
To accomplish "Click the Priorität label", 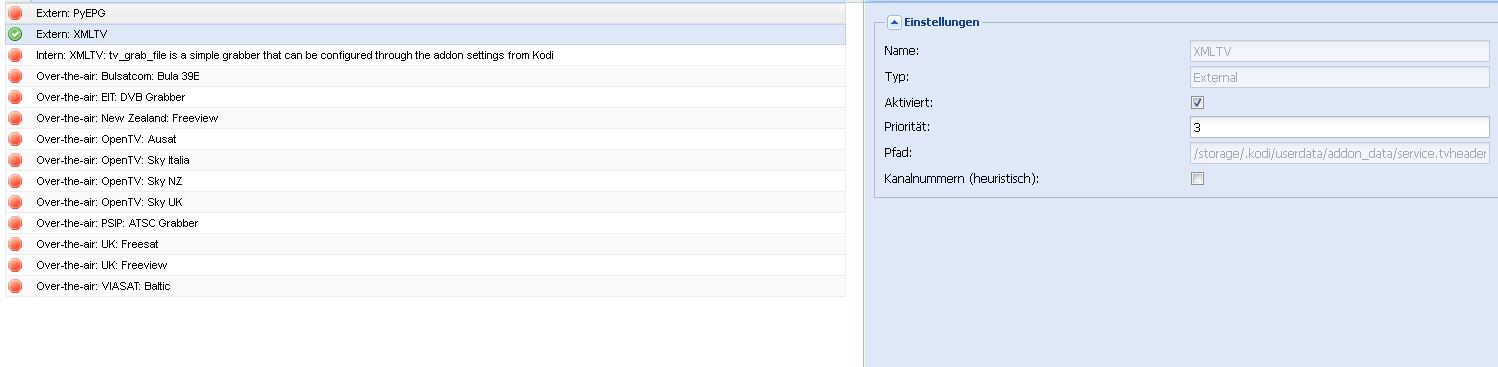I will [x=907, y=128].
